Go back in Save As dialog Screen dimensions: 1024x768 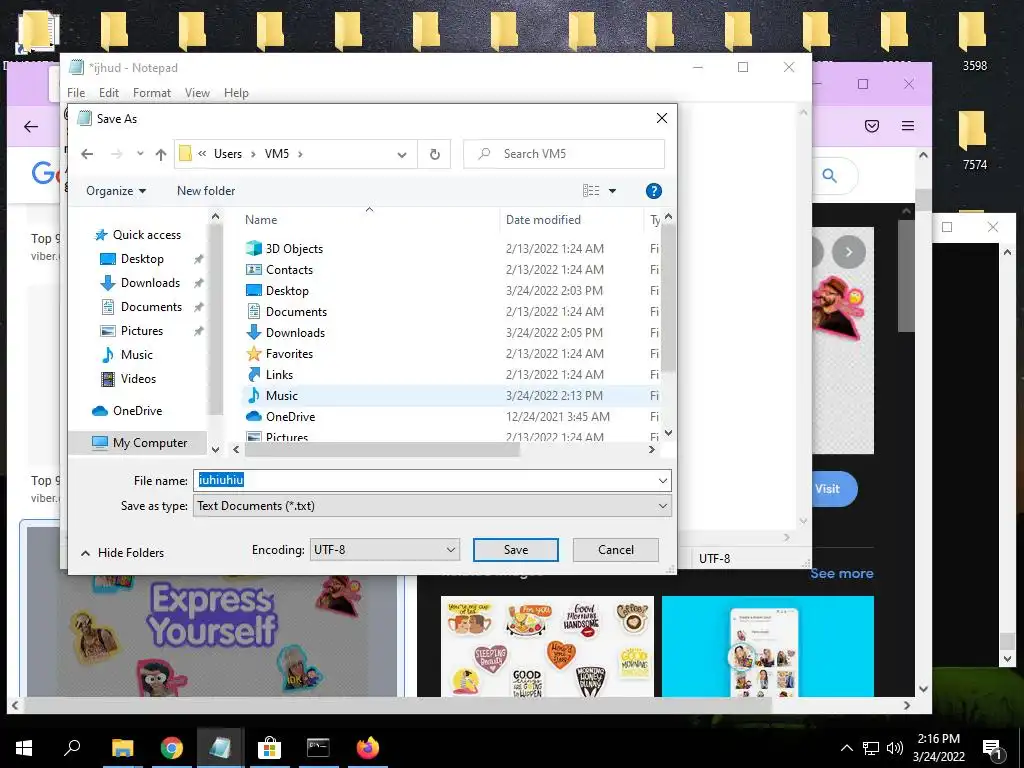pos(87,154)
